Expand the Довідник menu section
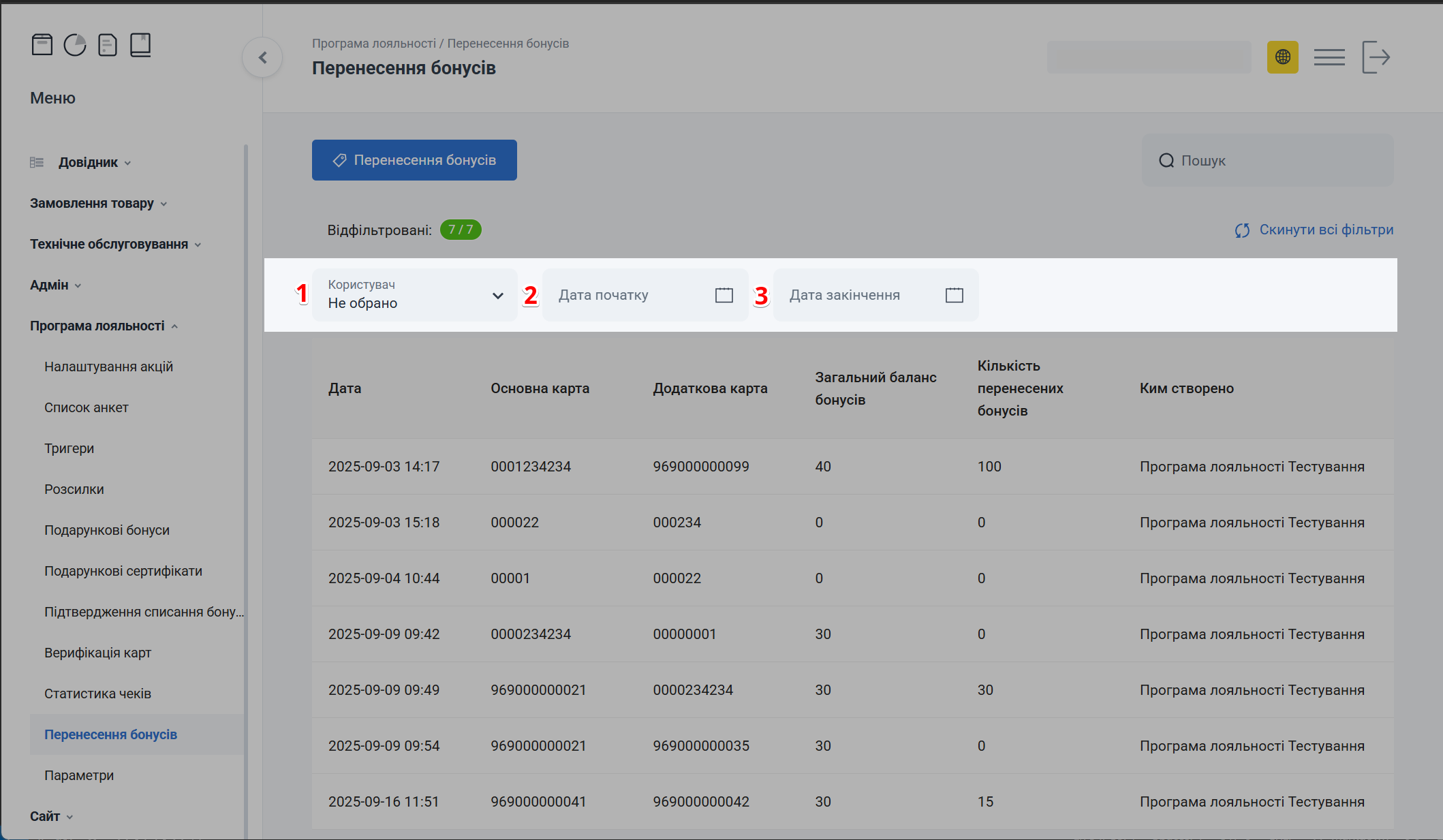Viewport: 1443px width, 840px height. [x=89, y=162]
